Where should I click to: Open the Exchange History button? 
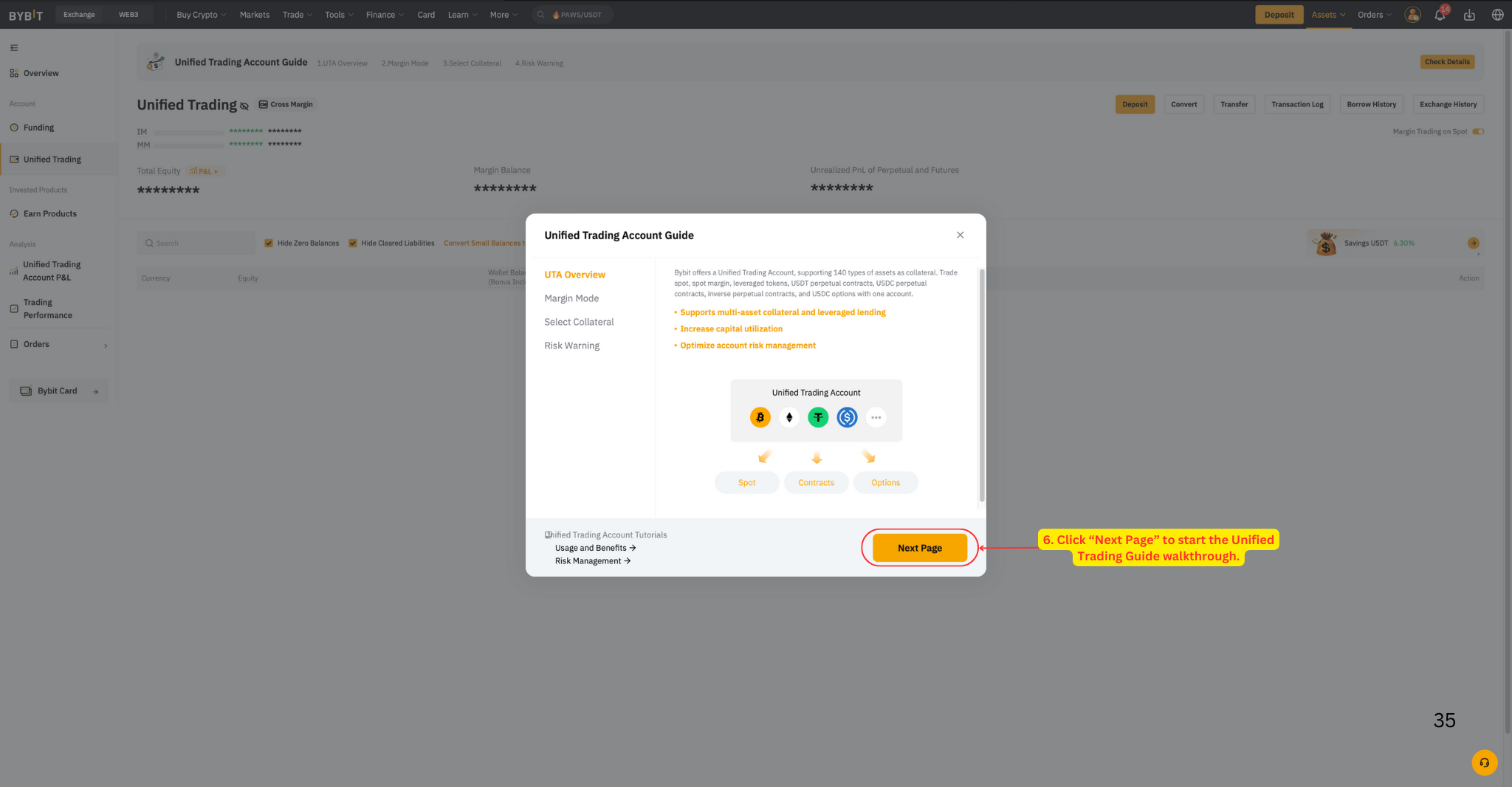pos(1448,104)
